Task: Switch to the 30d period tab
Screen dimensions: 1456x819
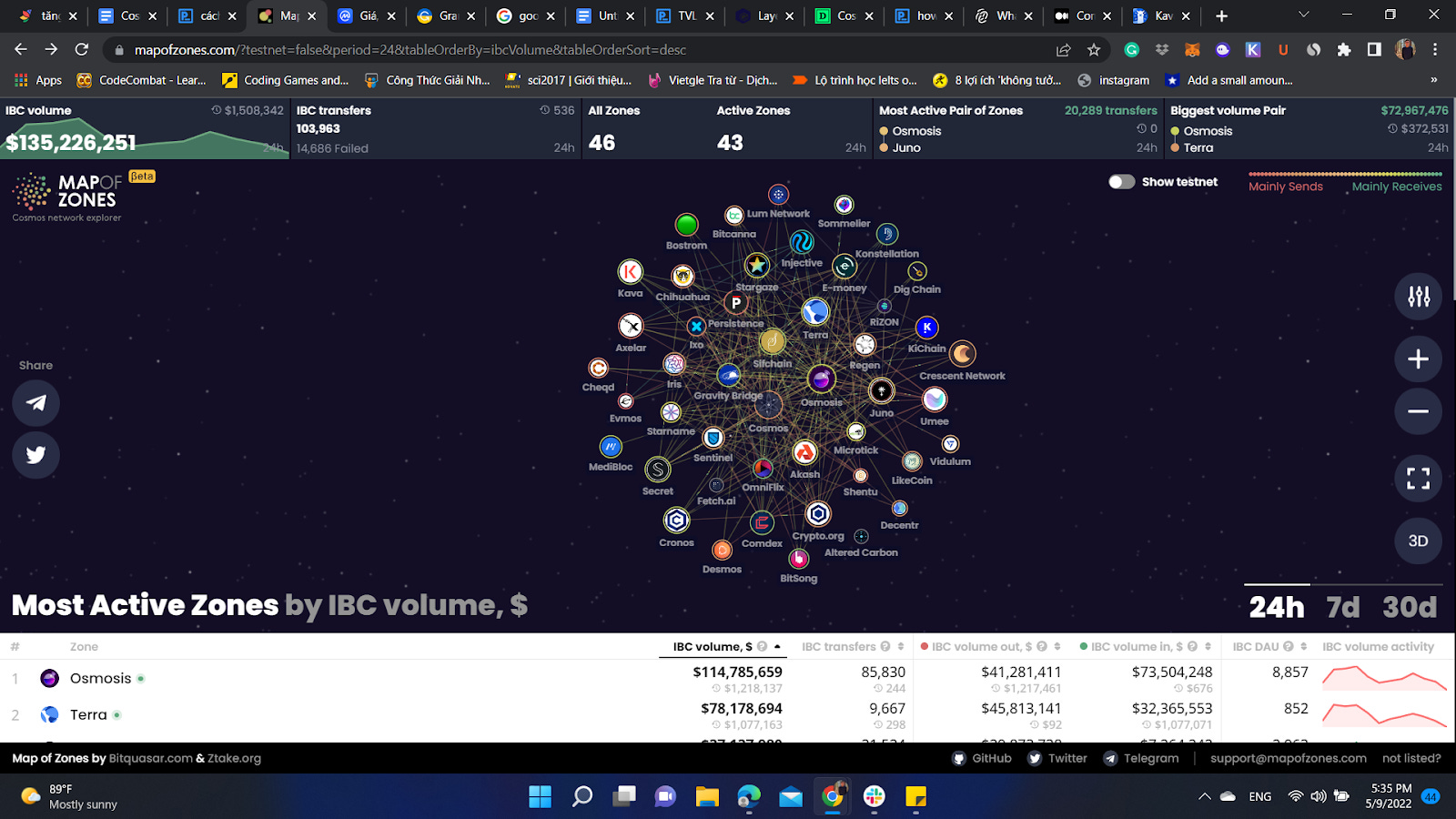Action: click(1410, 607)
